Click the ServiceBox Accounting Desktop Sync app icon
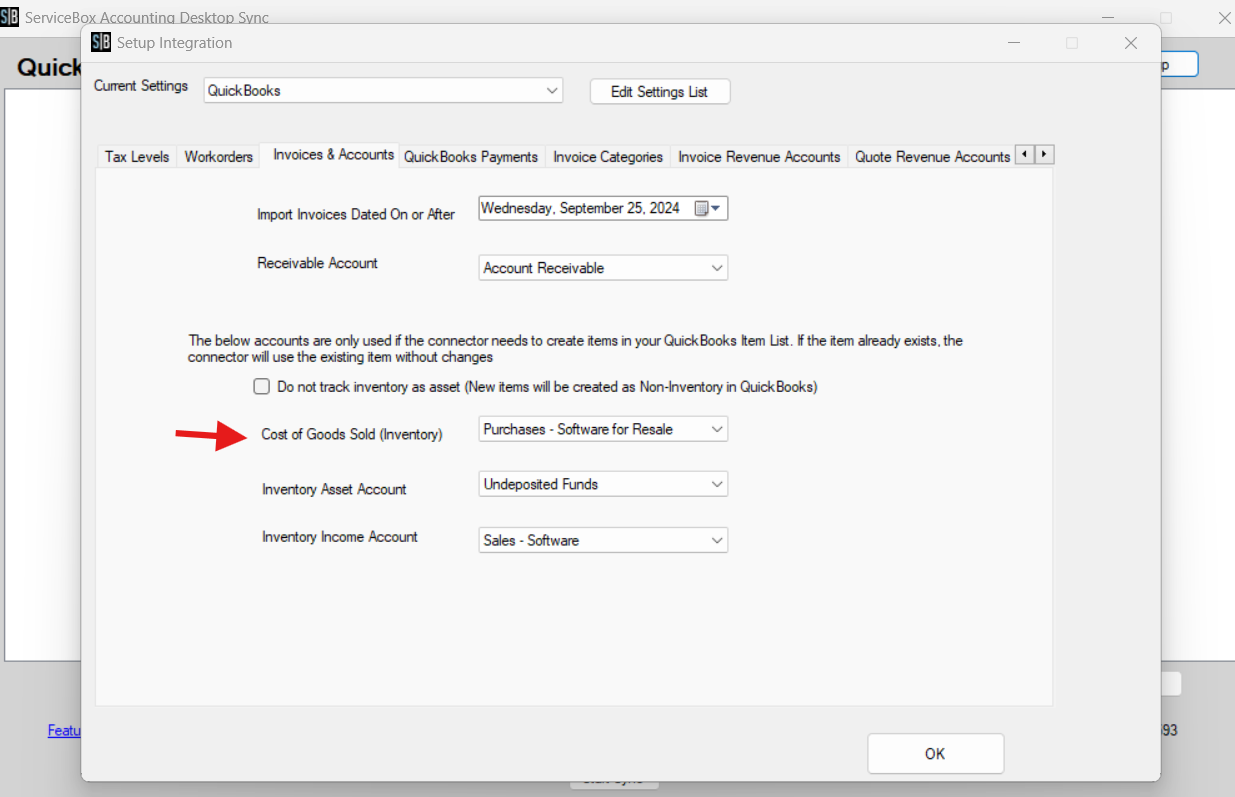 pos(9,17)
